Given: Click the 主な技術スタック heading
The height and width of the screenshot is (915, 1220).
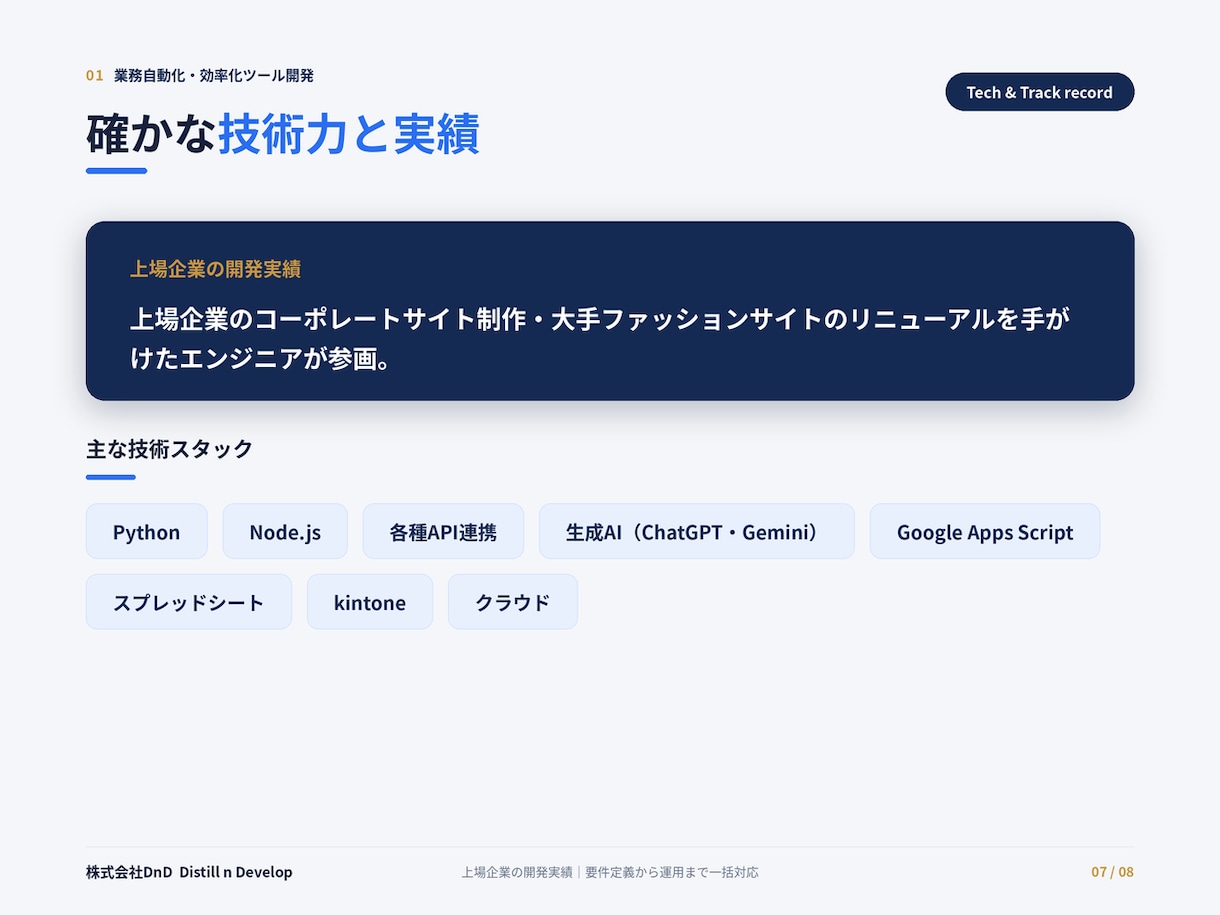Looking at the screenshot, I should coord(170,449).
